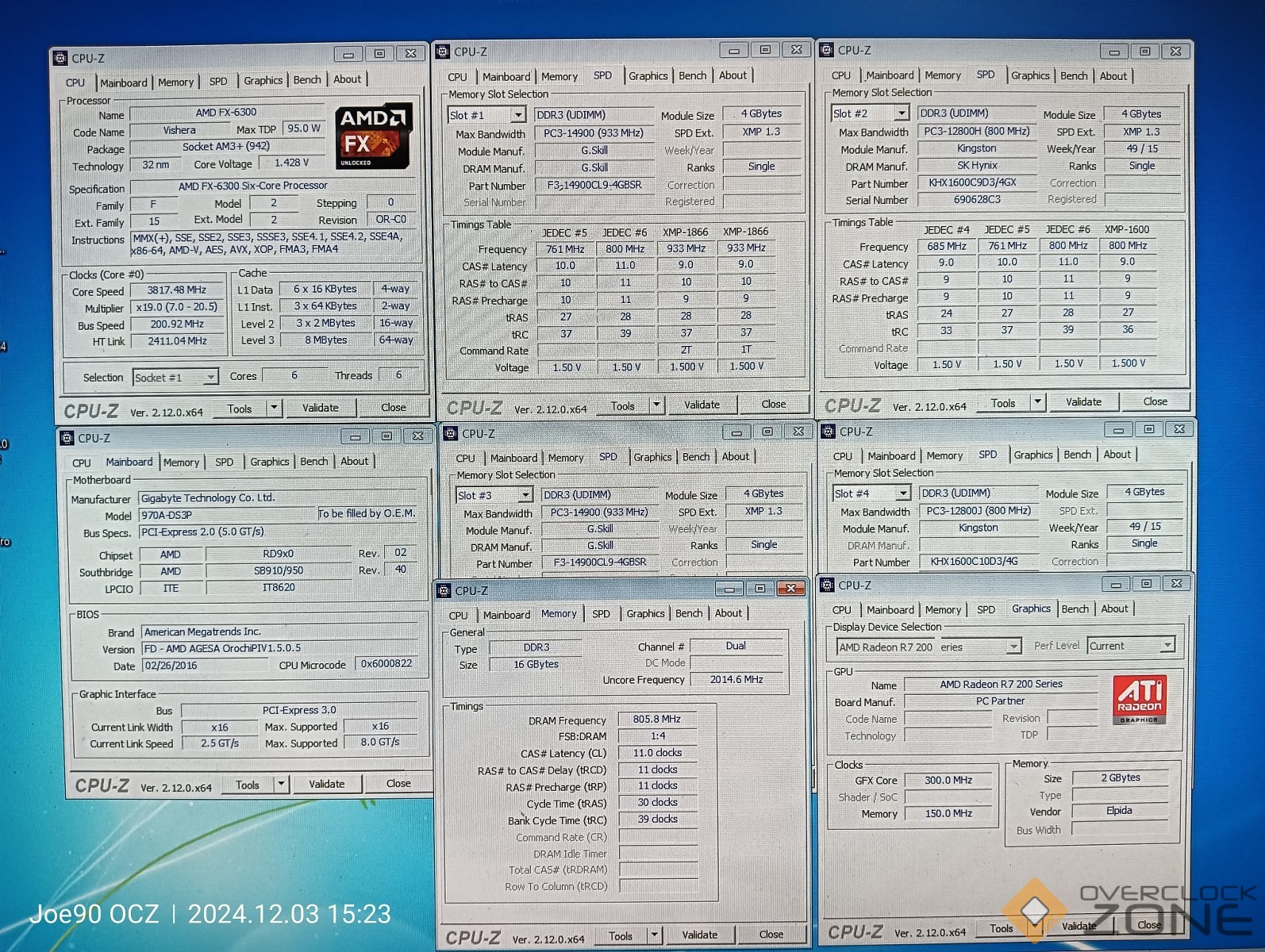Click Close button in AMD FX-6300 window
This screenshot has width=1265, height=952.
[x=394, y=407]
